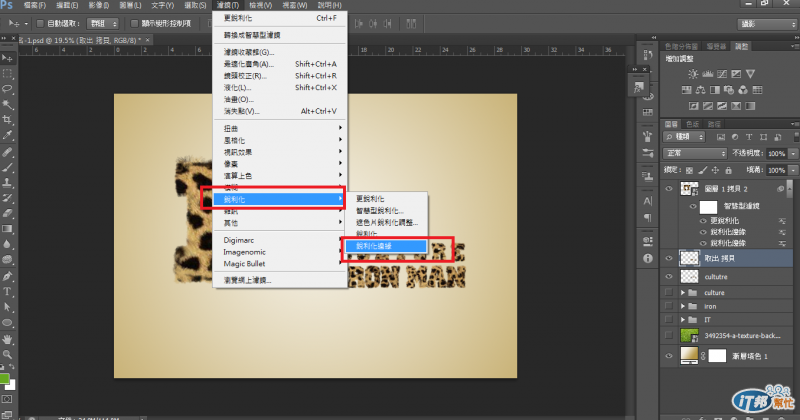800x420 pixels.
Task: Switch to the 路徑 tab
Action: pos(714,124)
